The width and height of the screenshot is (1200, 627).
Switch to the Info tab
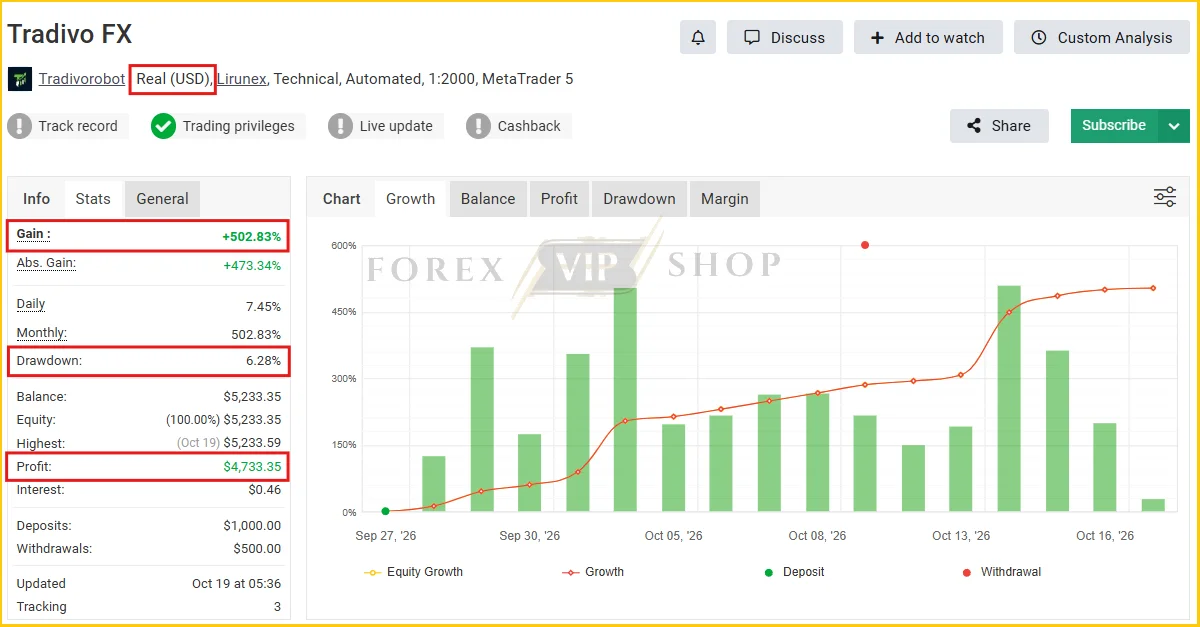coord(37,199)
